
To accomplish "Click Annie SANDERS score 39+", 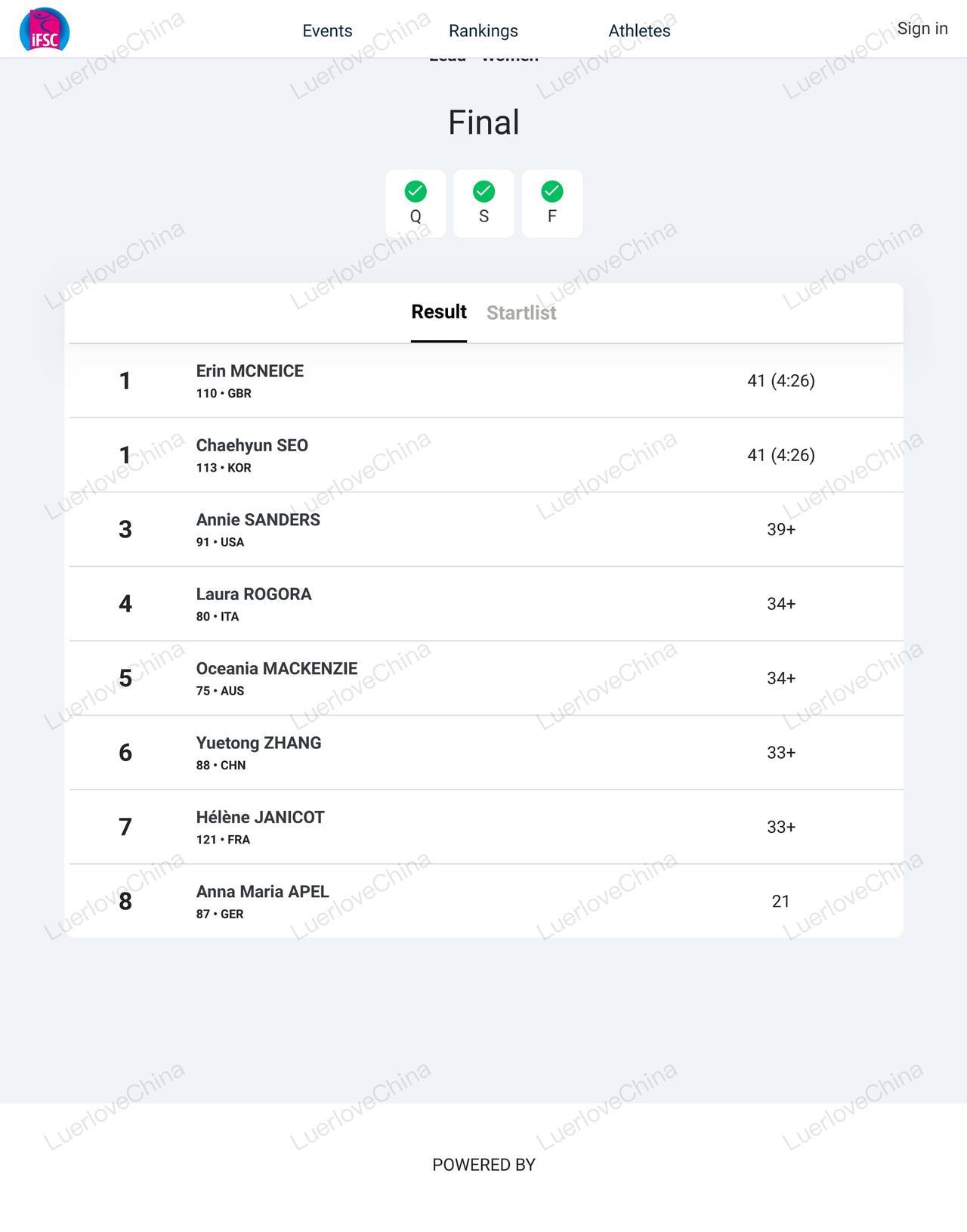I will [x=781, y=529].
